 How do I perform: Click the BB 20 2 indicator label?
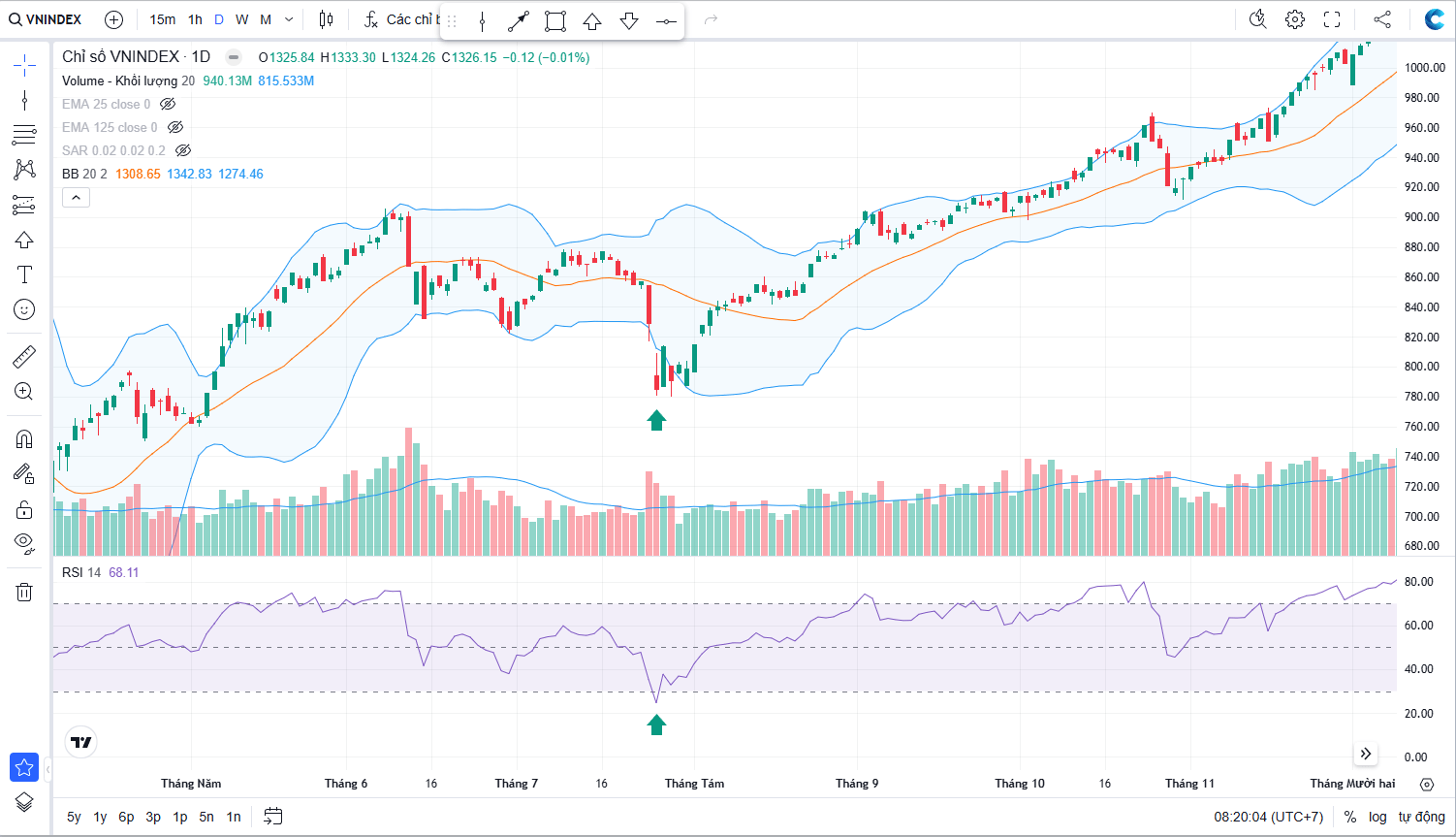(84, 174)
